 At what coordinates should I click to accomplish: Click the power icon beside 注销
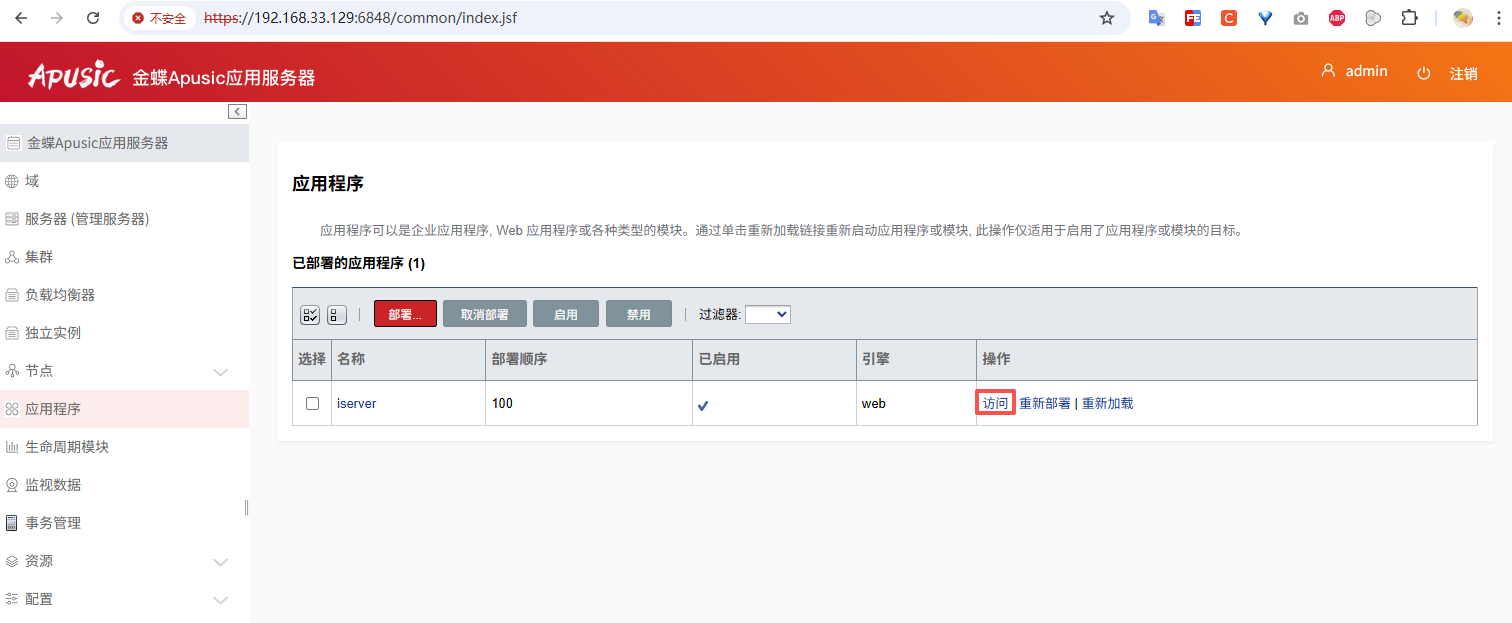(1424, 73)
